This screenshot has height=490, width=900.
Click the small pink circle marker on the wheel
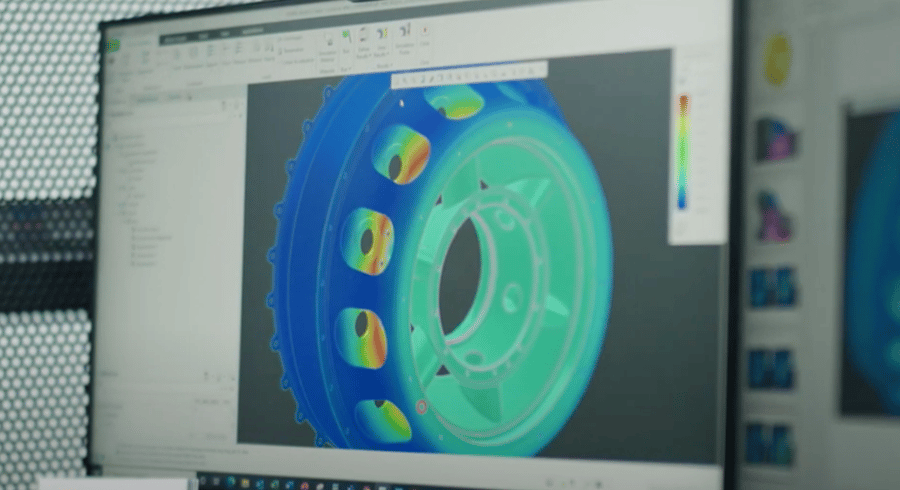421,407
